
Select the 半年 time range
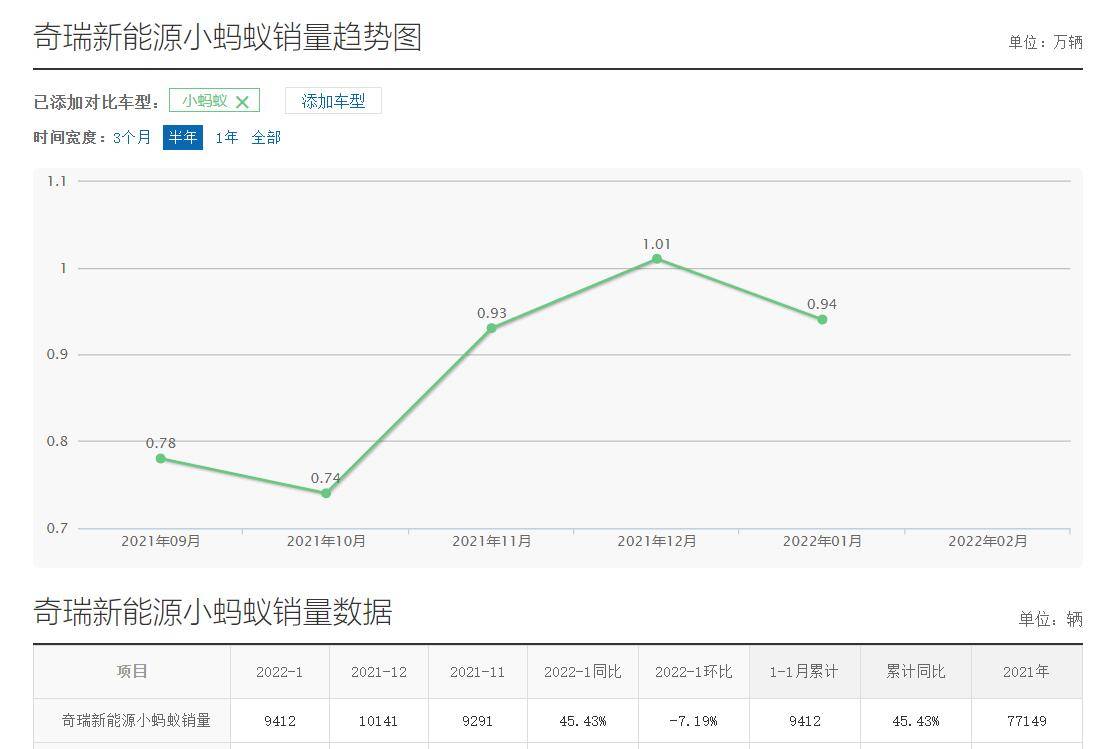(183, 137)
